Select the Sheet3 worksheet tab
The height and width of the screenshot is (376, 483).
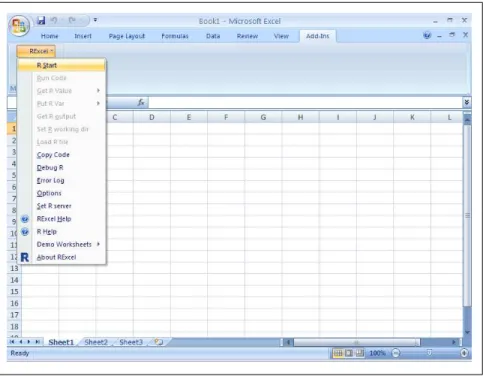click(131, 342)
